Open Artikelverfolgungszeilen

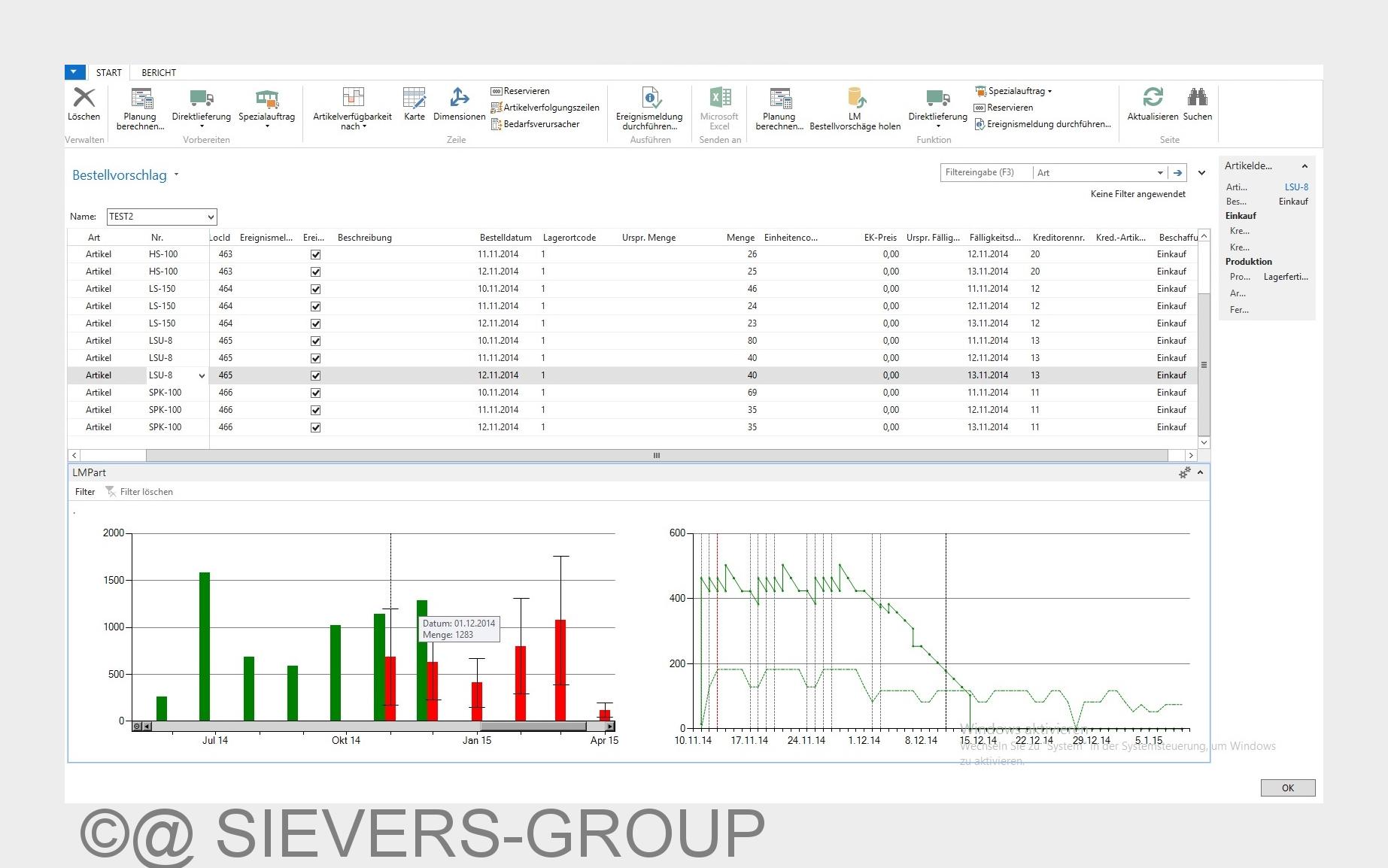pos(545,108)
